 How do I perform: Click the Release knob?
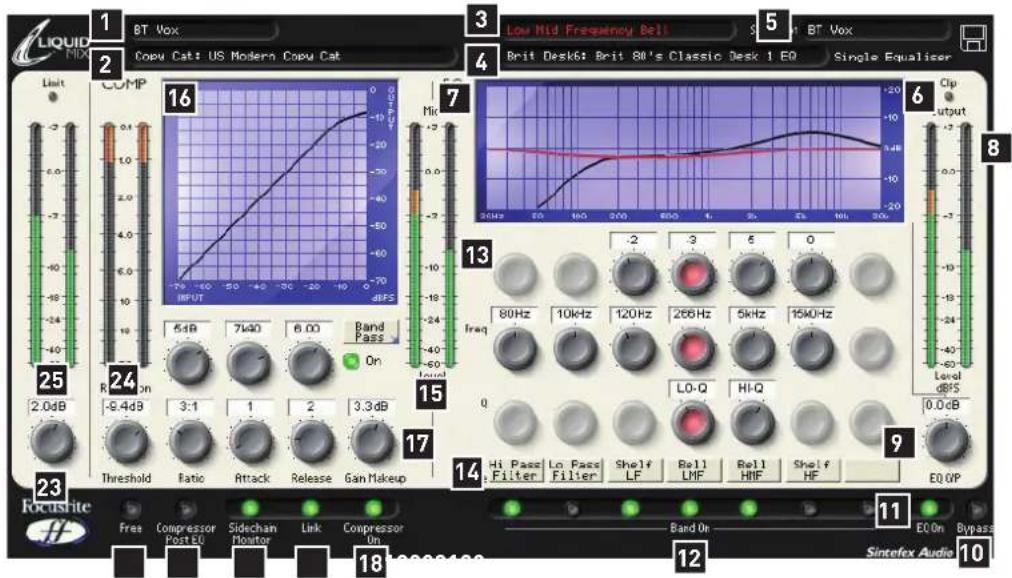[x=312, y=441]
